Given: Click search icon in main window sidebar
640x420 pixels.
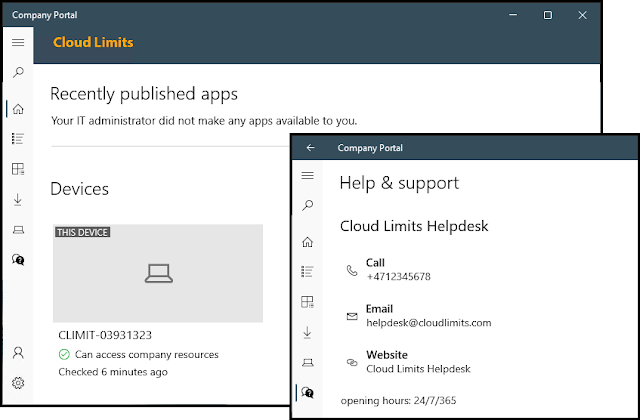Looking at the screenshot, I should 18,73.
